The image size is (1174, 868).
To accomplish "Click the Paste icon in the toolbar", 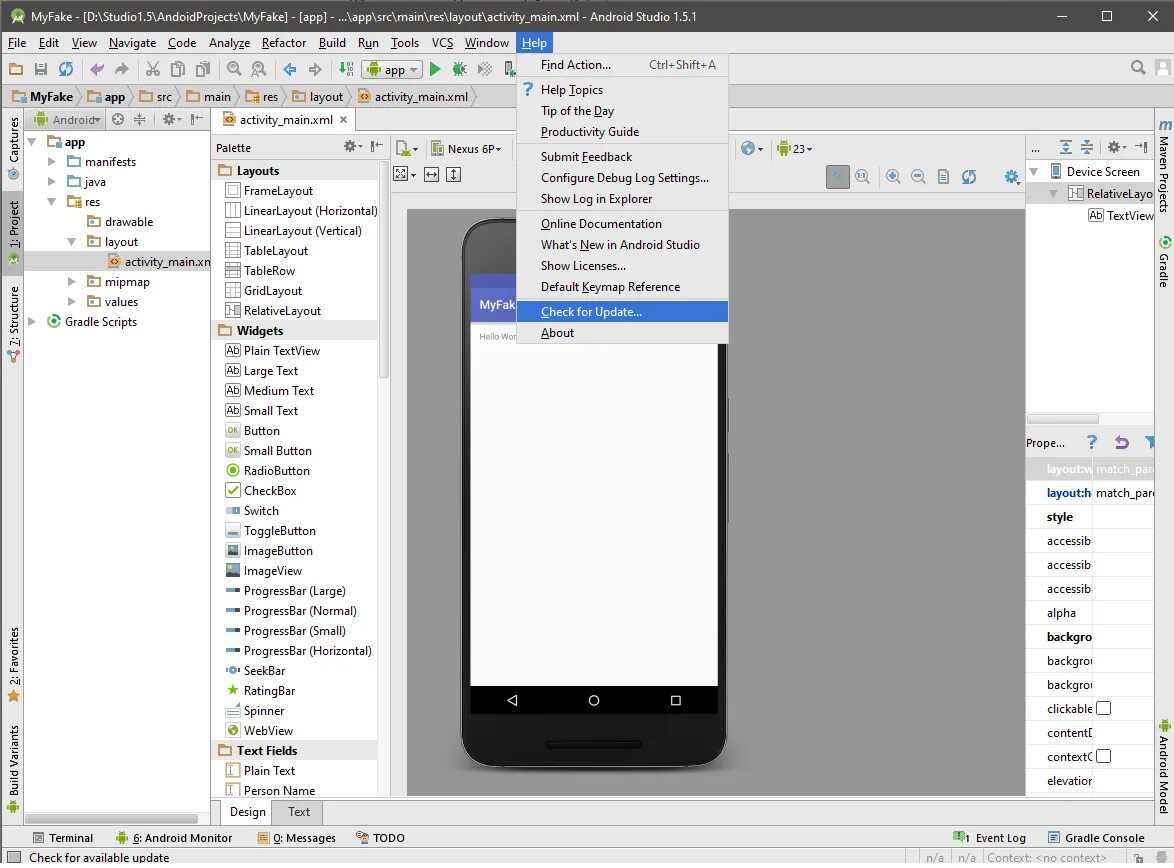I will pyautogui.click(x=203, y=70).
